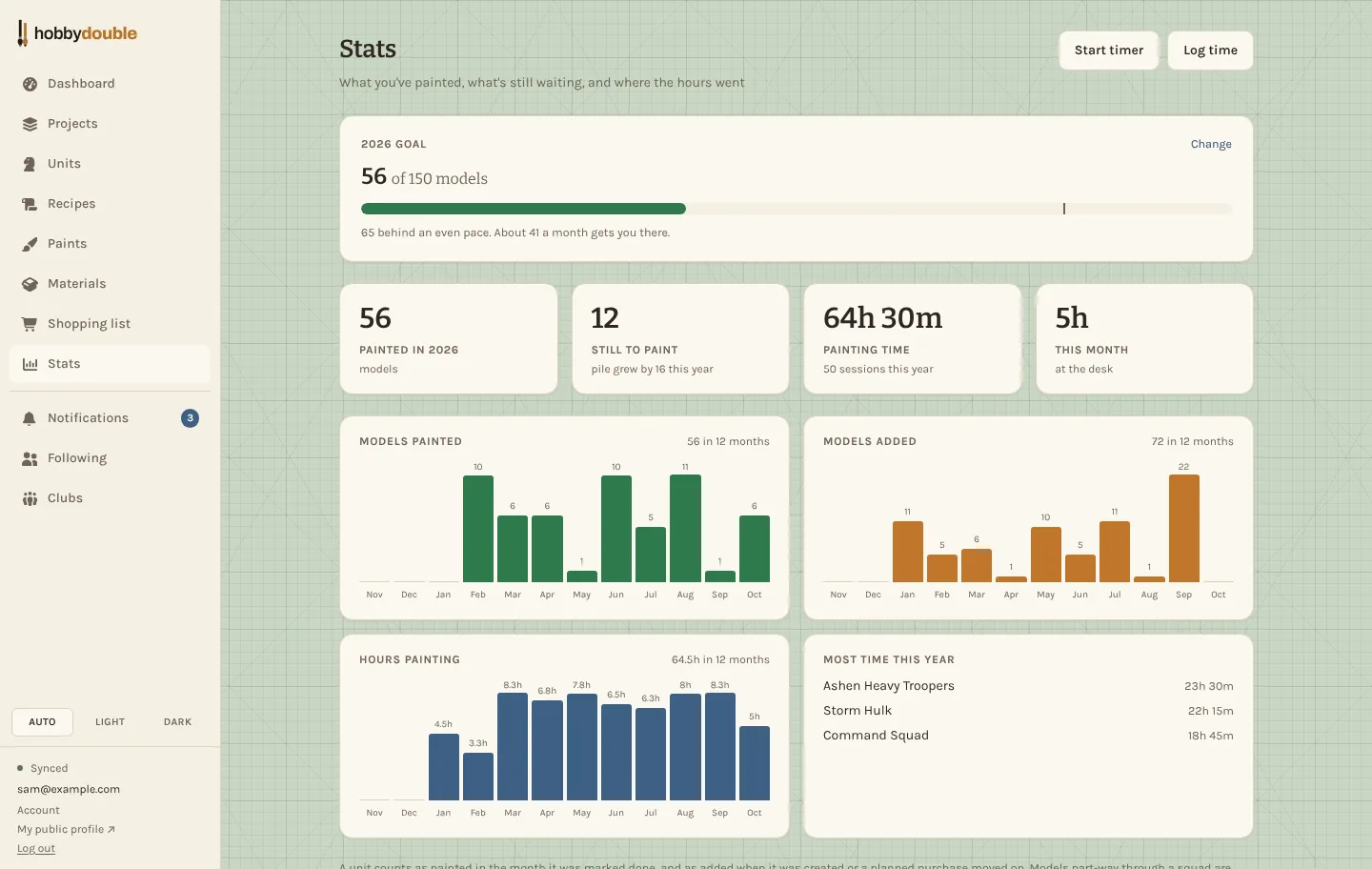Click the Following people icon

click(30, 458)
